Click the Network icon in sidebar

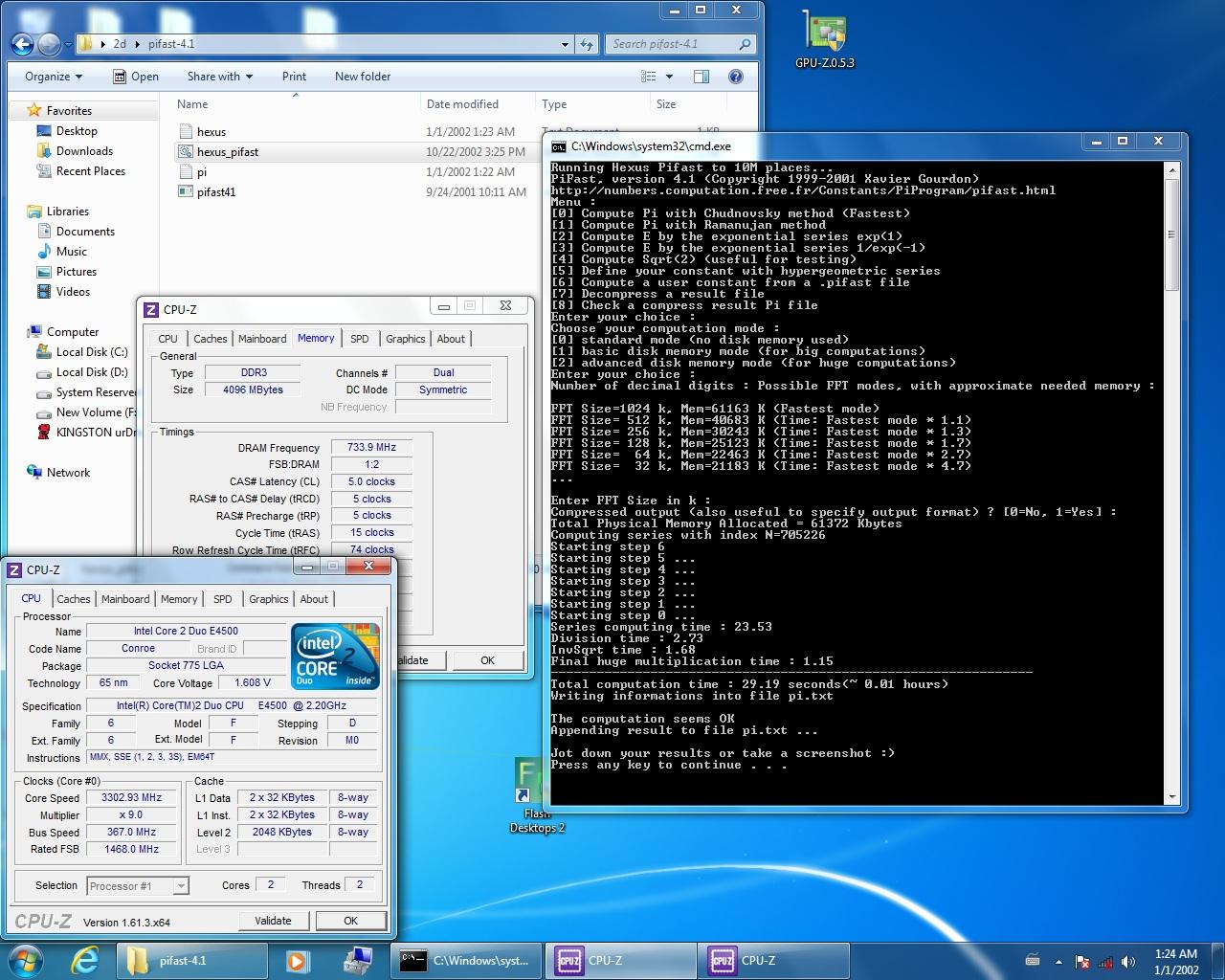click(x=34, y=472)
